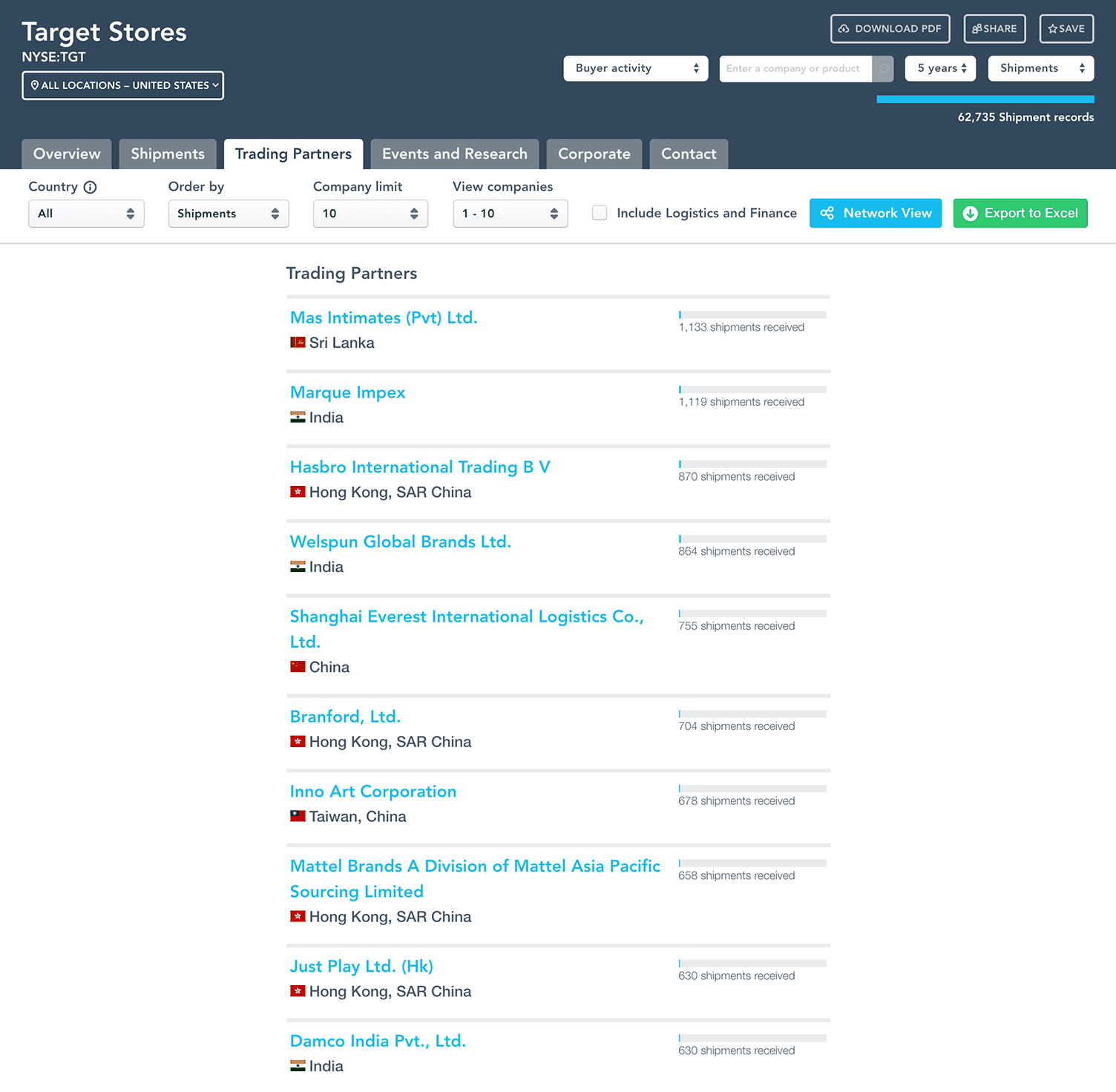
Task: Click the 62,735 Shipment records text
Action: 1025,117
